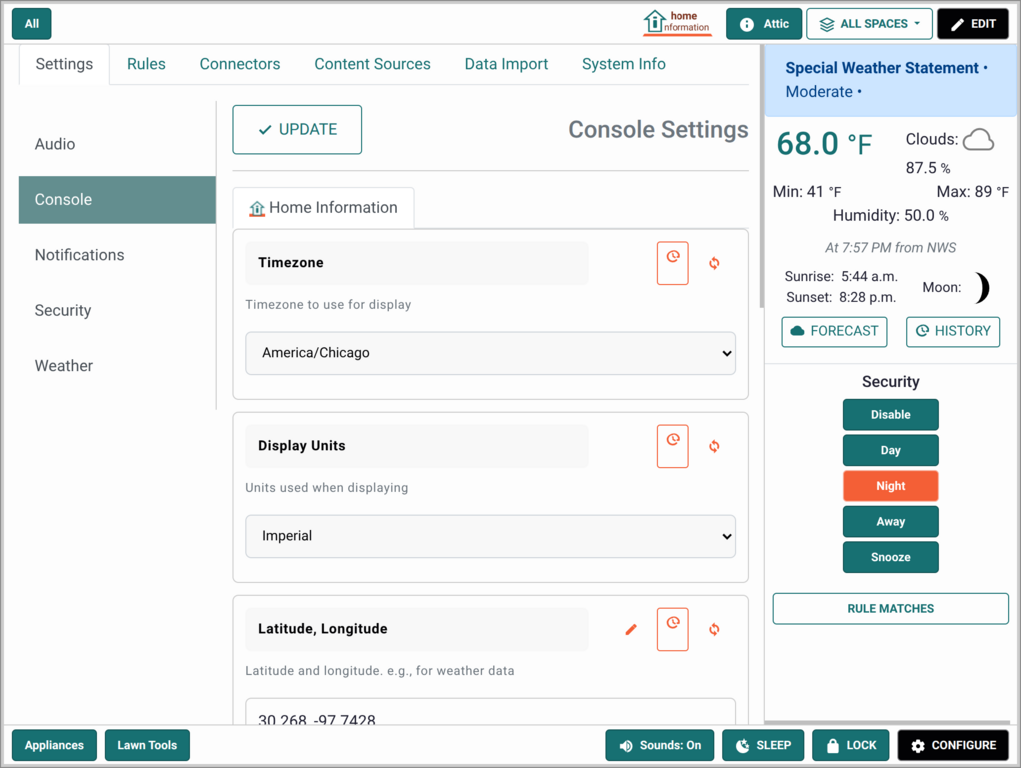The image size is (1021, 768).
Task: Set security mode to Away
Action: pyautogui.click(x=891, y=522)
